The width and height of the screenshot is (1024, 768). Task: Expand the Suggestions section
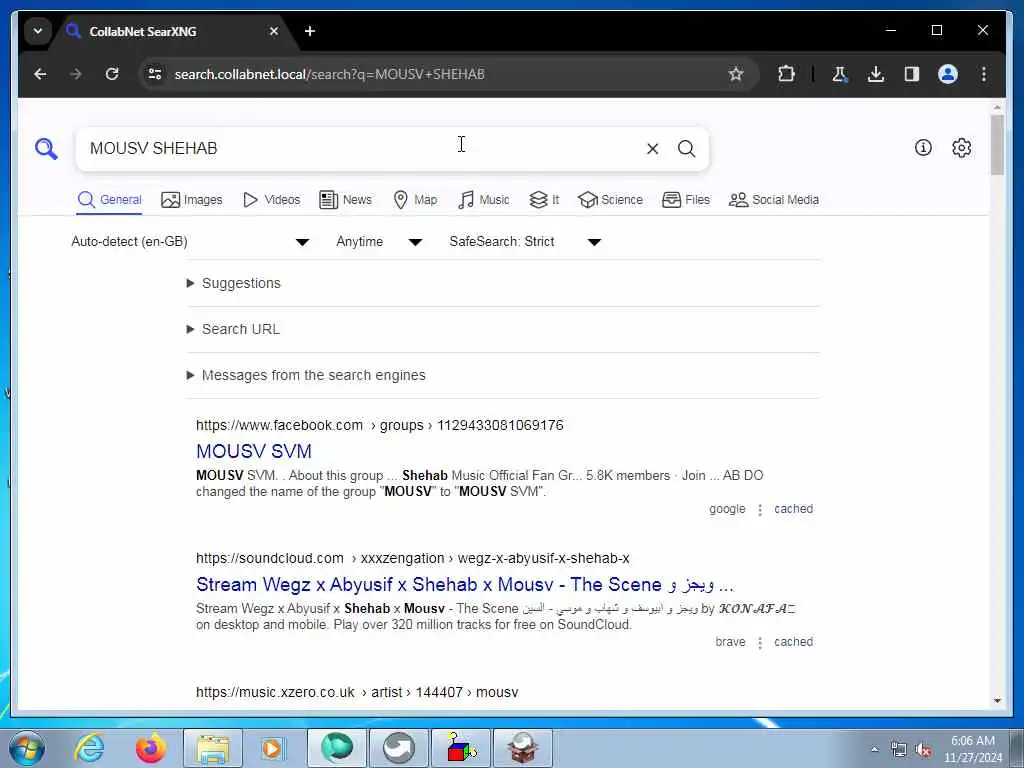coord(234,283)
